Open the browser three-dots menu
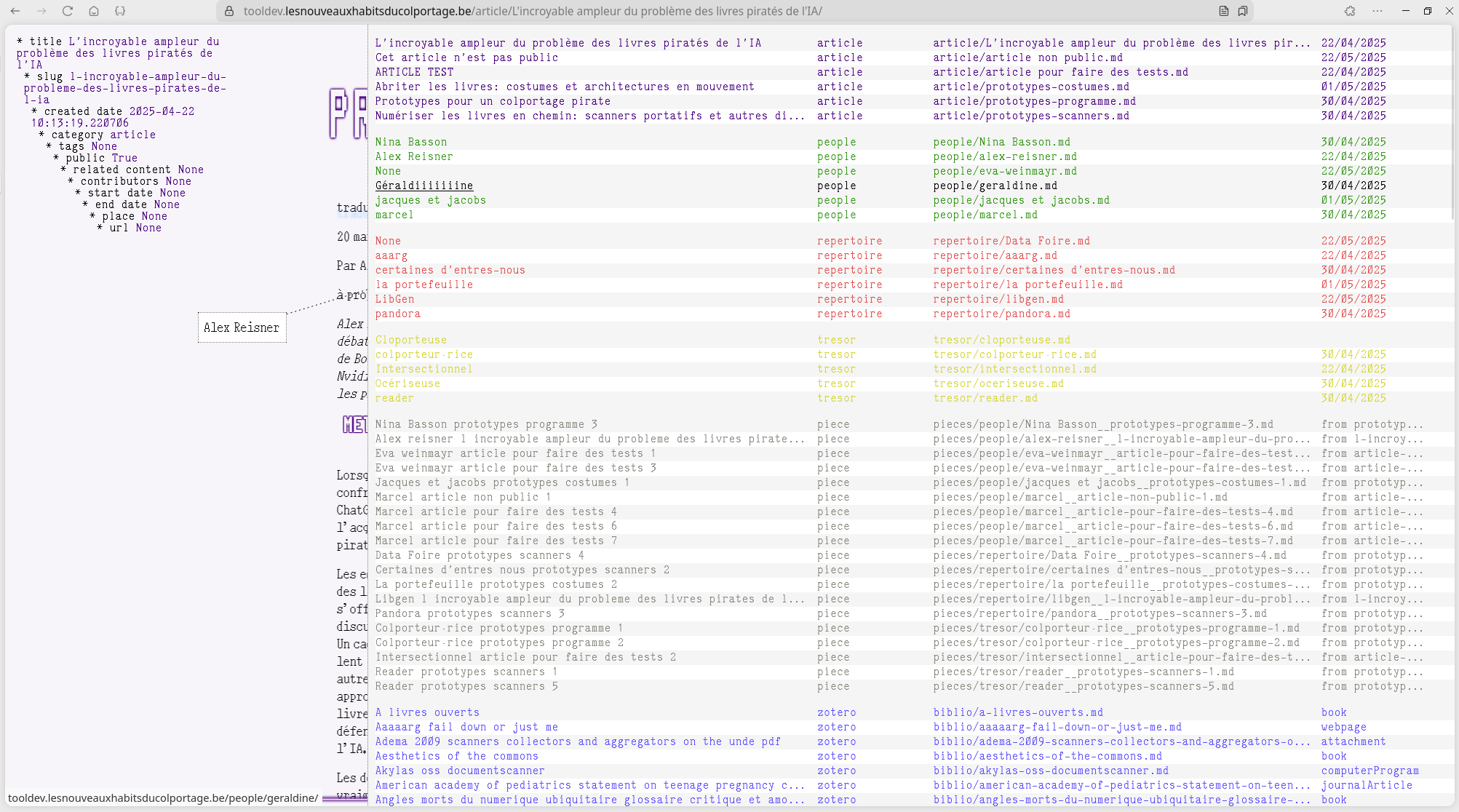This screenshot has height=812, width=1459. [x=1377, y=11]
